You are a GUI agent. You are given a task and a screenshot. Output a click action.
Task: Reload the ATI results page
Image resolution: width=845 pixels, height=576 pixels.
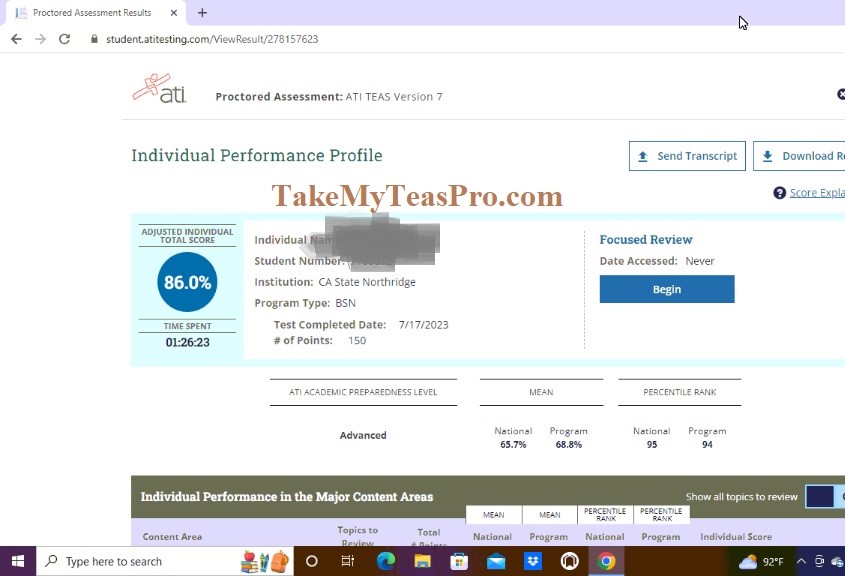tap(65, 39)
